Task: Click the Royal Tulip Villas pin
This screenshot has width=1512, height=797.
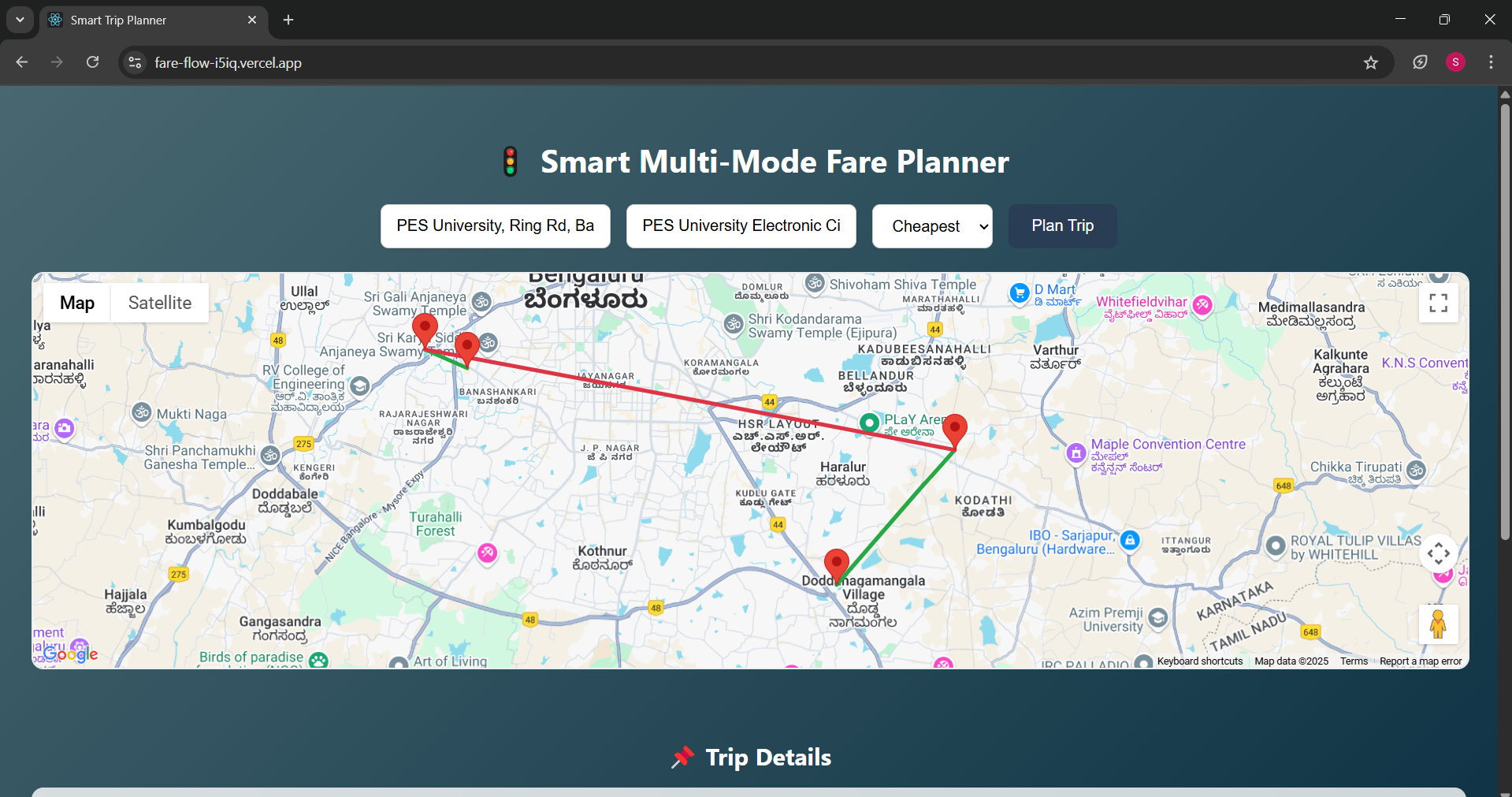Action: point(1276,546)
